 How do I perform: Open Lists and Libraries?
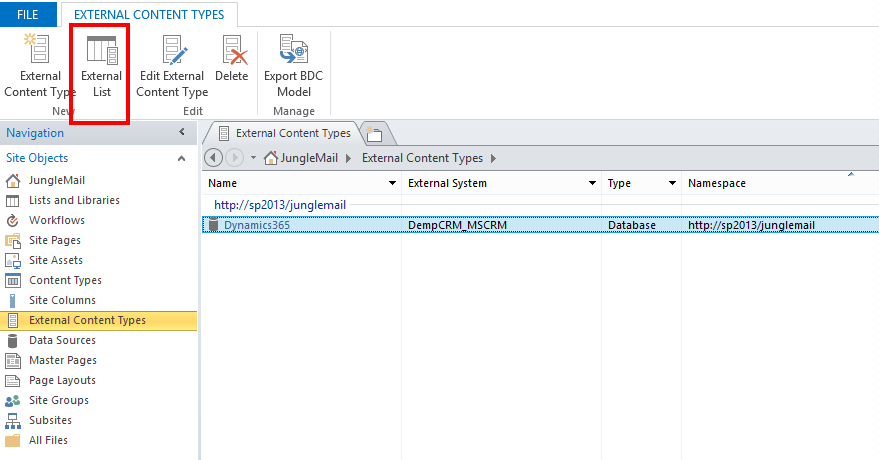pos(74,200)
